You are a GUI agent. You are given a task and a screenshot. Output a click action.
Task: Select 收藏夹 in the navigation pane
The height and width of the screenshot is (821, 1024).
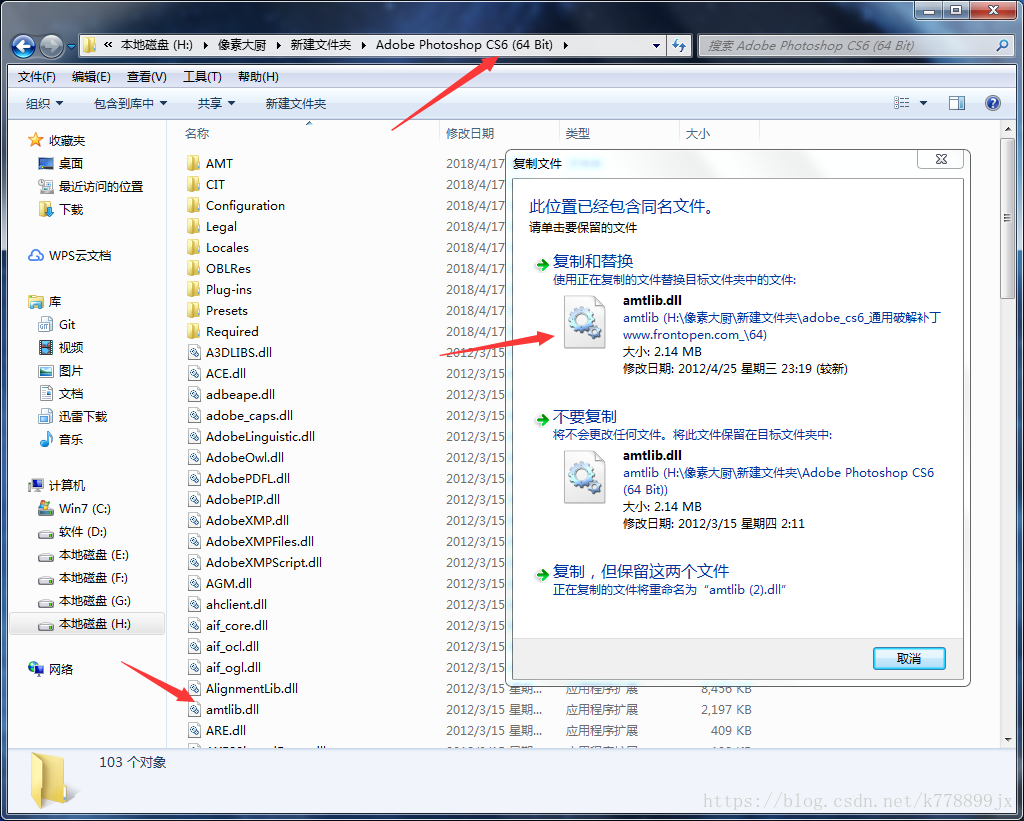point(57,140)
